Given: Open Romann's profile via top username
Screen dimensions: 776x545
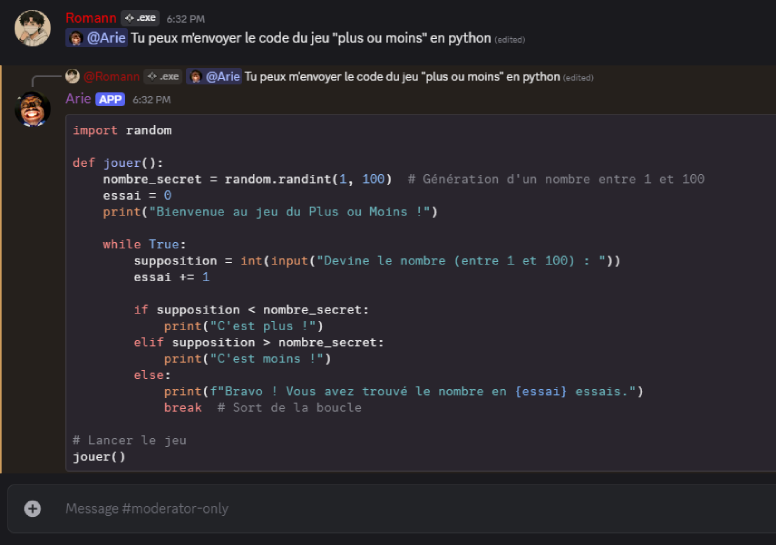Looking at the screenshot, I should pos(91,18).
